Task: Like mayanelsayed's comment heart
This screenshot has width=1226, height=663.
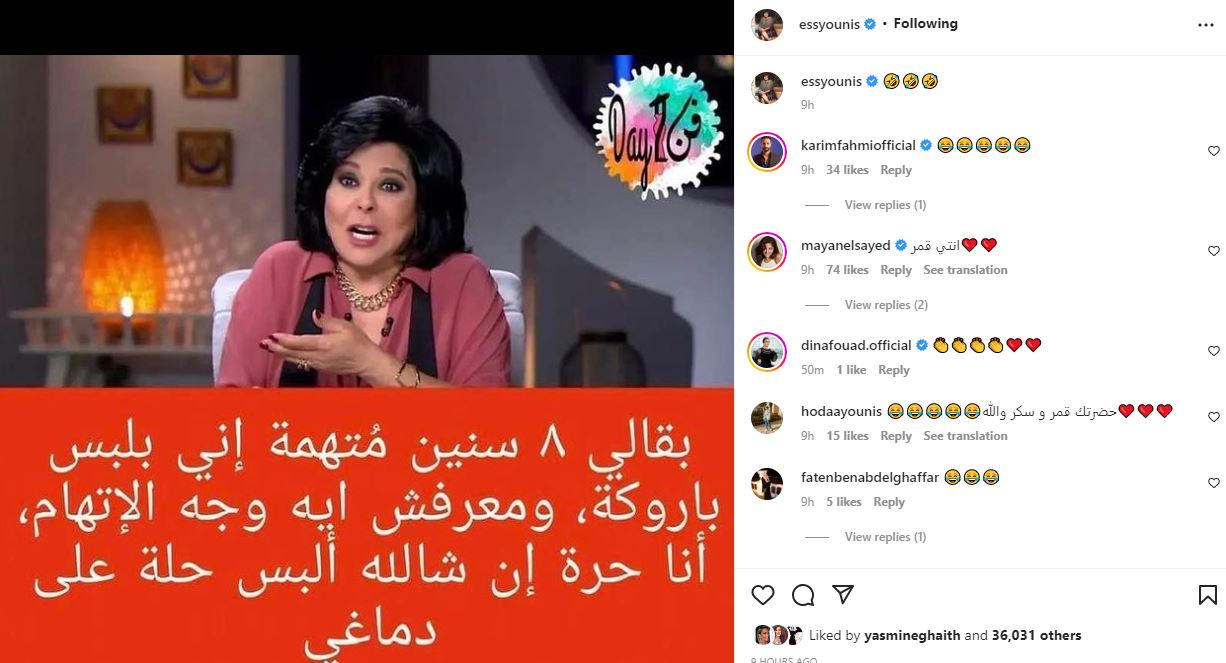Action: [1214, 251]
